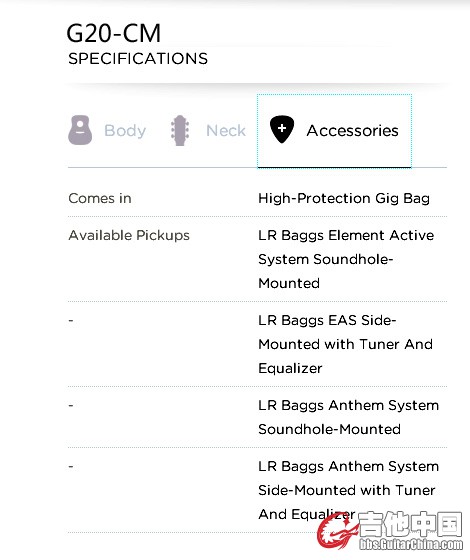Select LR Baggs EAS Side-Mounted entry
The height and width of the screenshot is (560, 470).
(345, 344)
